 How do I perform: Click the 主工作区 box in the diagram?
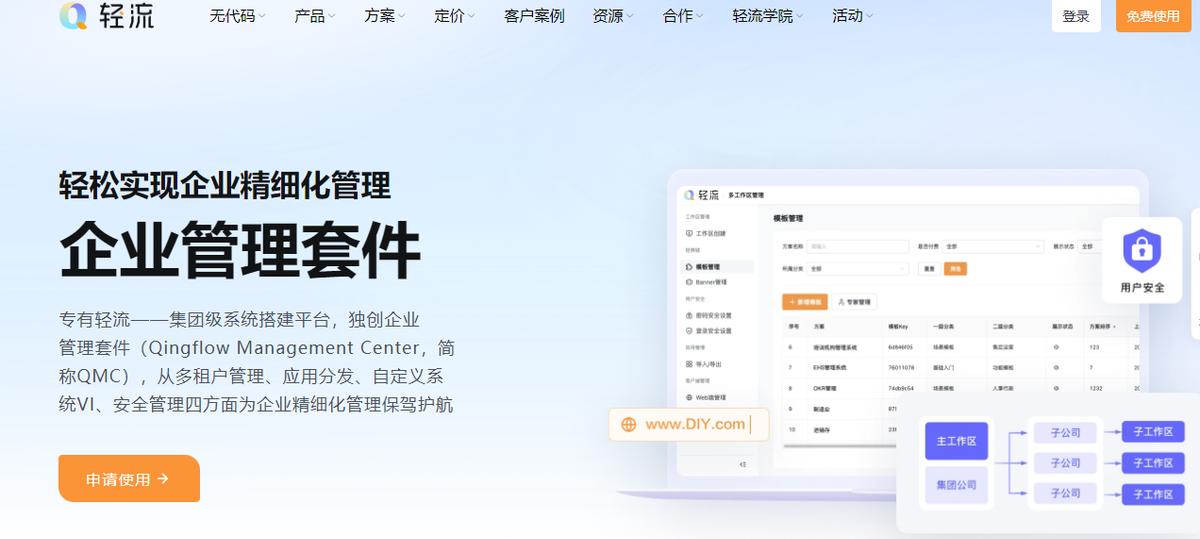(956, 440)
